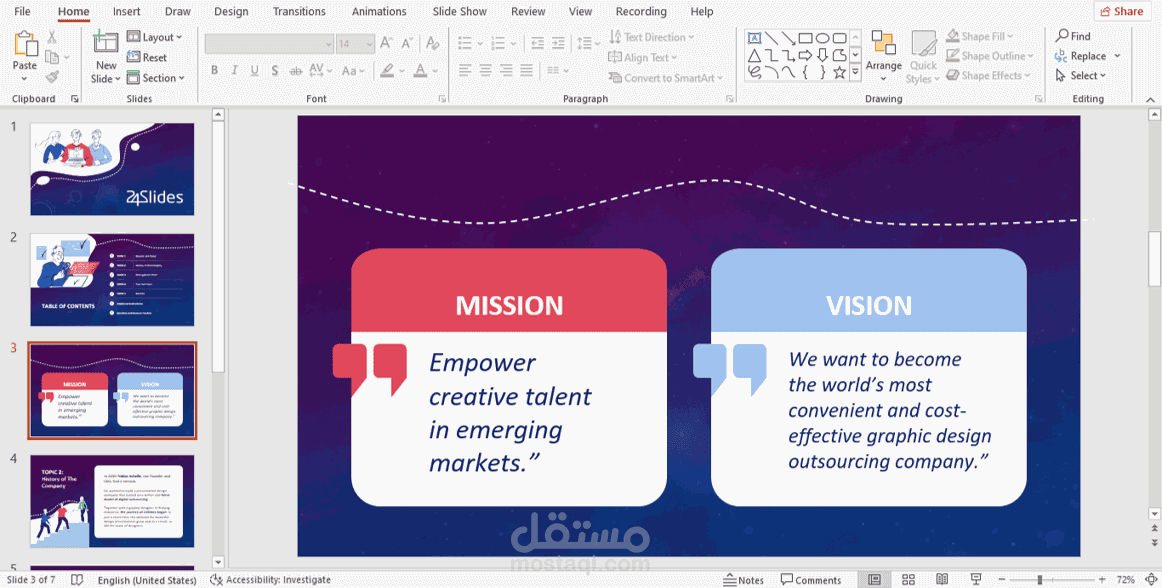
Task: Click the Reset slide button
Action: pyautogui.click(x=147, y=57)
